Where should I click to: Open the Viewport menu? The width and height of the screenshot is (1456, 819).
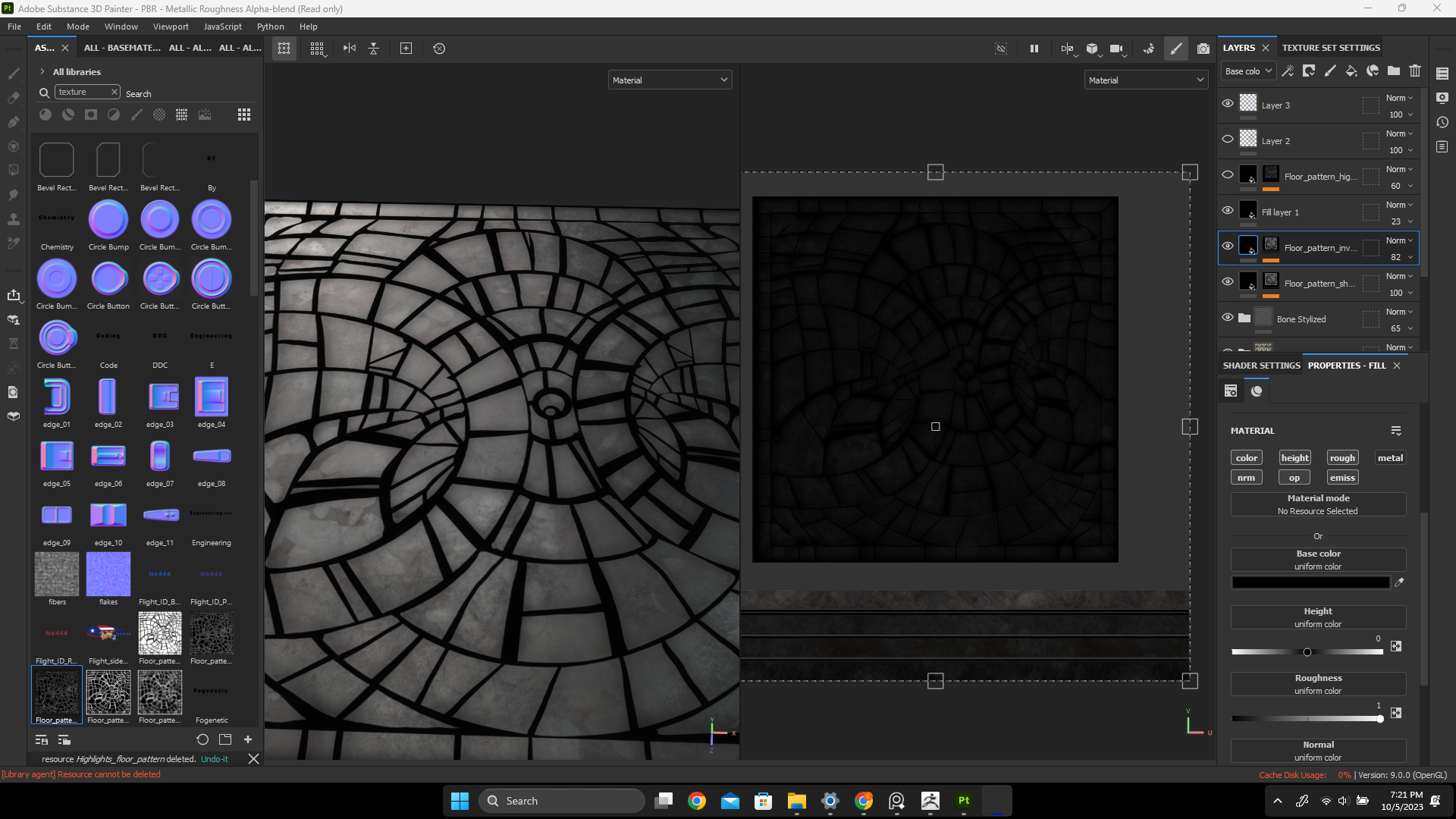tap(171, 27)
